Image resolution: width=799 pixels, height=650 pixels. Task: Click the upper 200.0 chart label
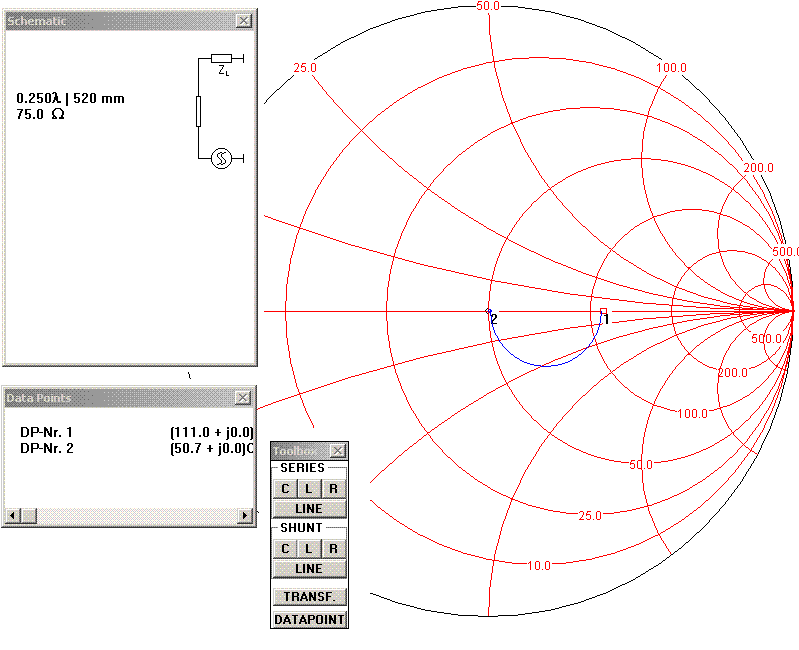click(758, 168)
